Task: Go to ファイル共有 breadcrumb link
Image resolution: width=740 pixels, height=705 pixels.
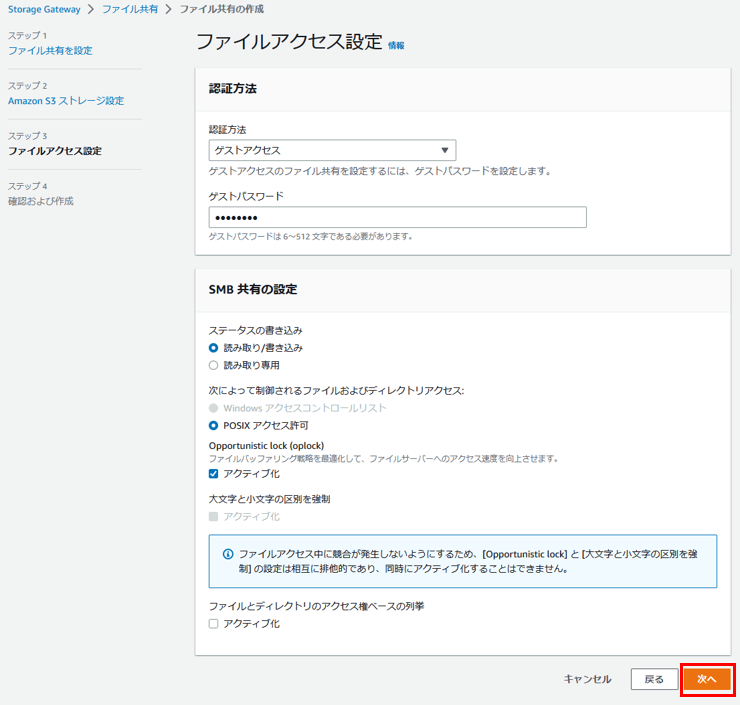Action: point(130,9)
